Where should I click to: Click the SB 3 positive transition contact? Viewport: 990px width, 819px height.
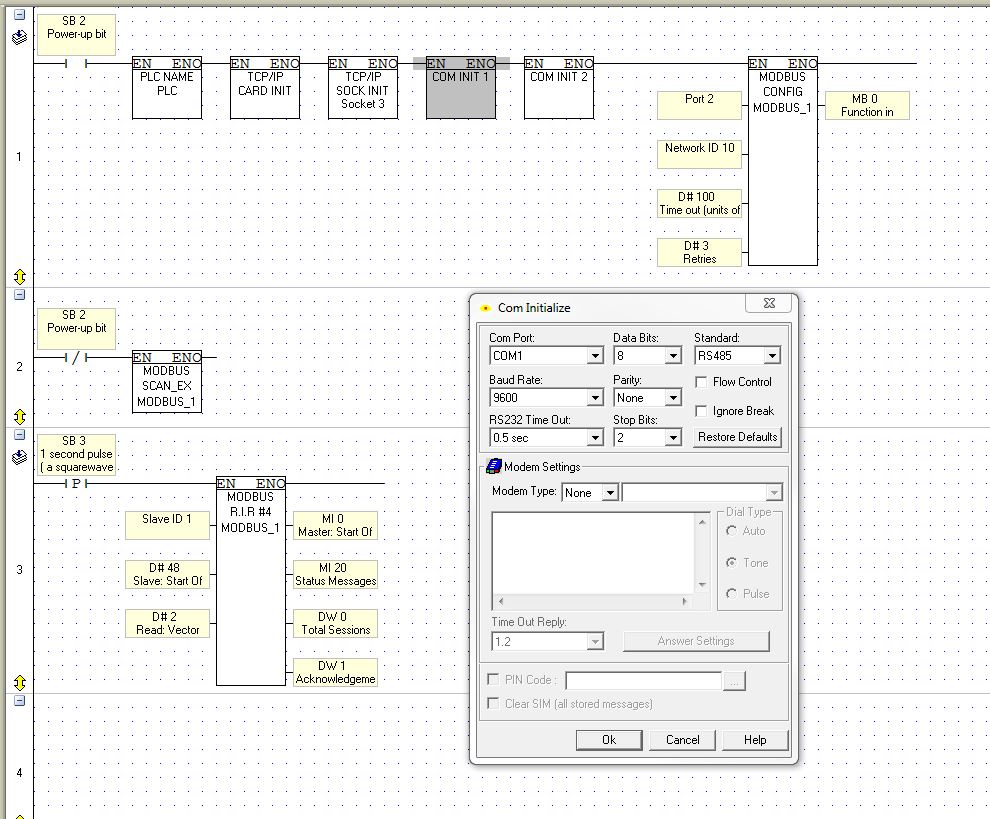(x=76, y=484)
